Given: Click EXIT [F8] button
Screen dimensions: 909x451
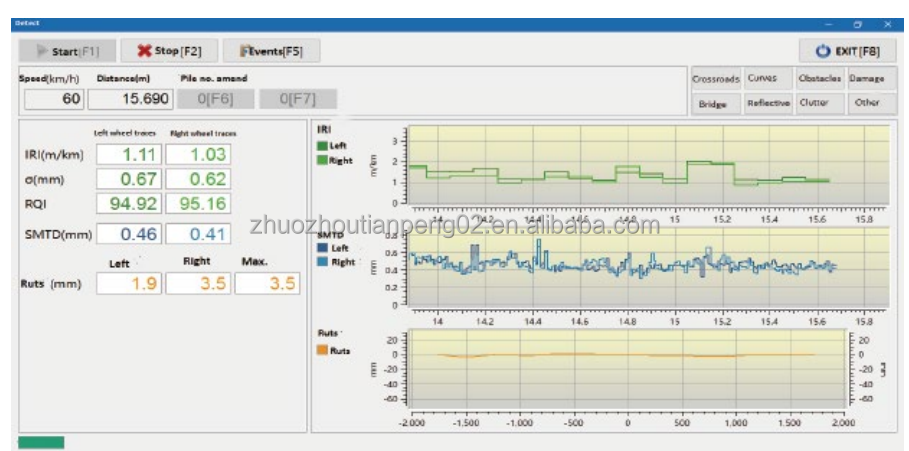Looking at the screenshot, I should point(848,51).
